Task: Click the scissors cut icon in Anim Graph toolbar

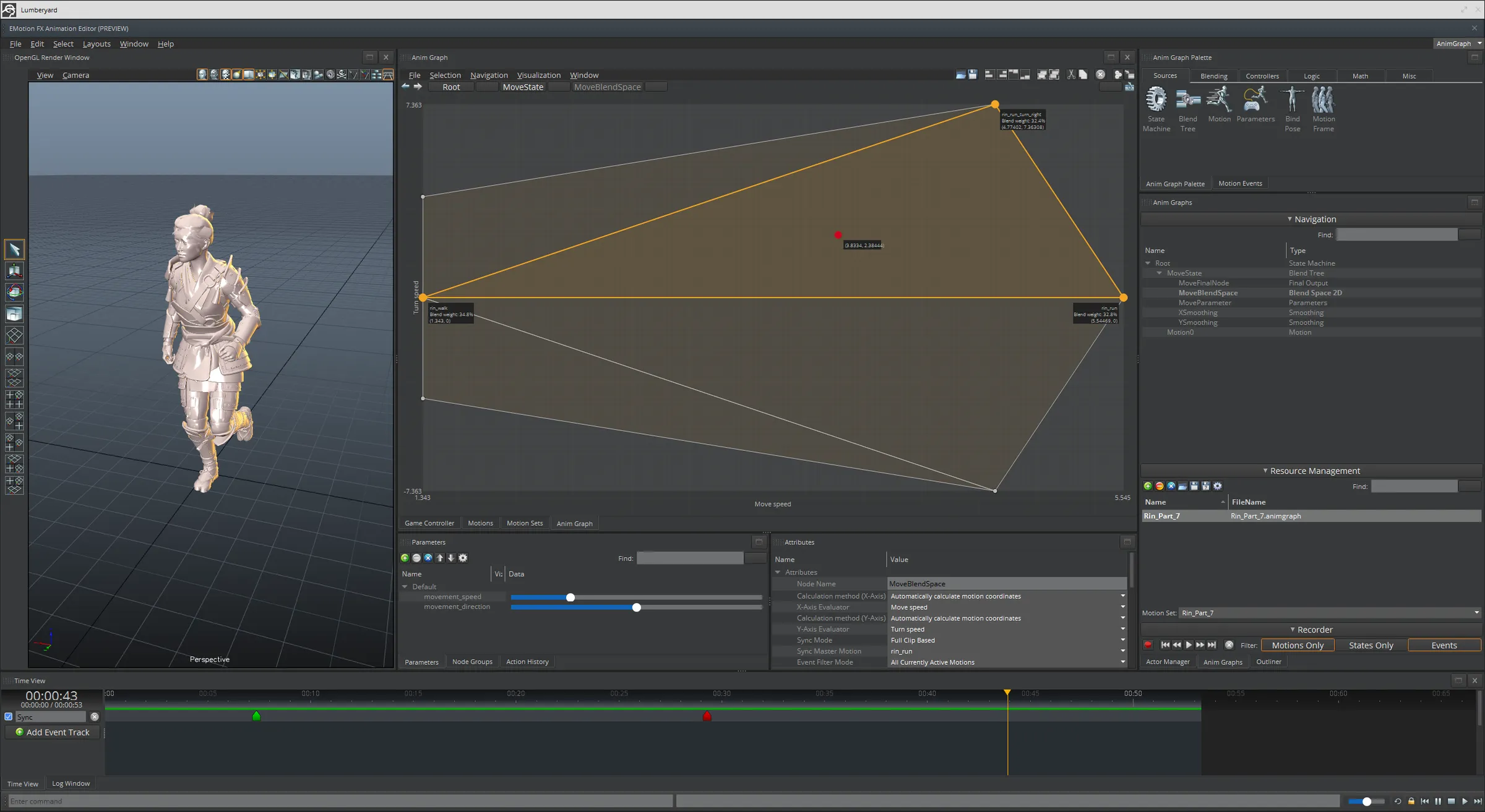Action: pyautogui.click(x=1070, y=74)
